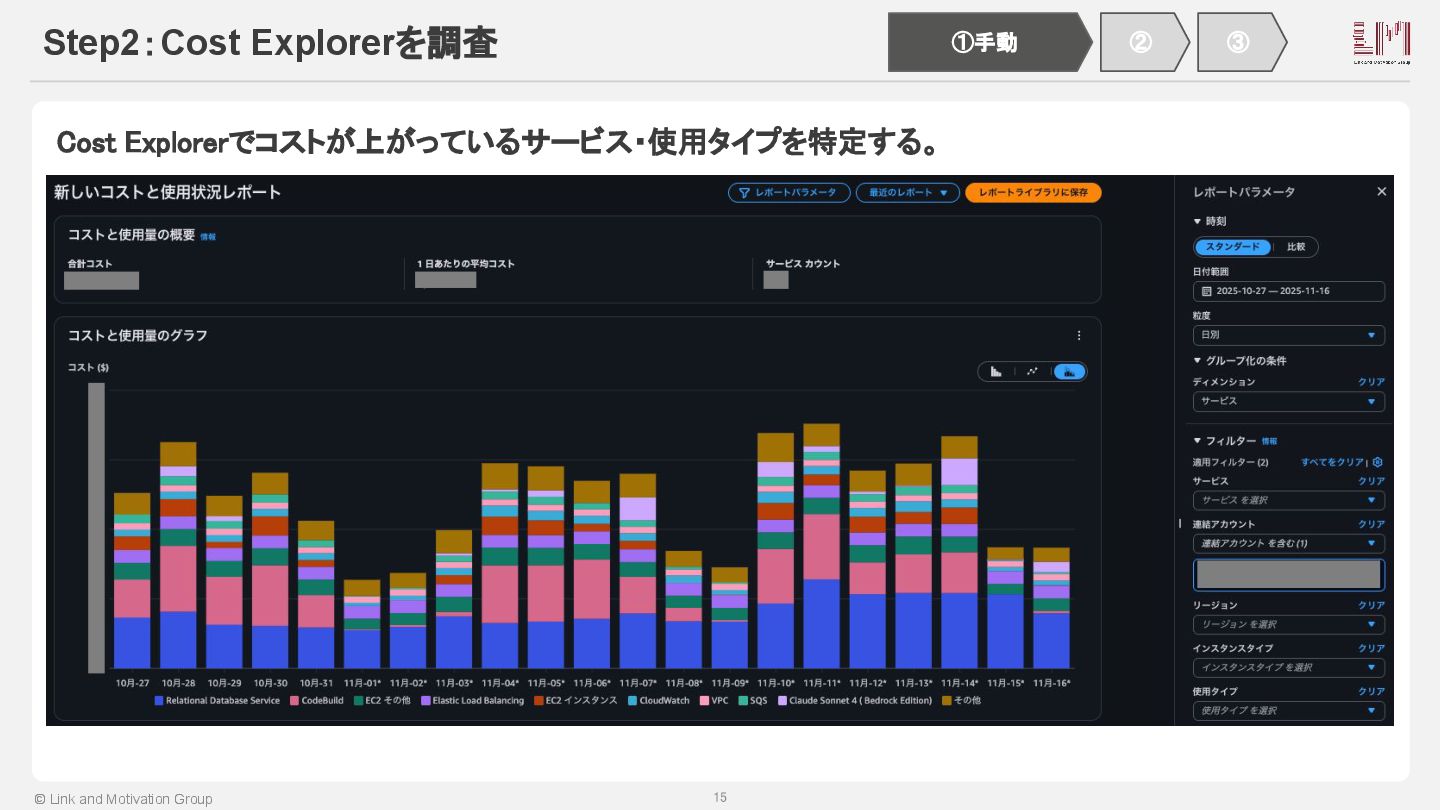Toggle SQS legend entry
Image resolution: width=1440 pixels, height=810 pixels.
coord(753,701)
